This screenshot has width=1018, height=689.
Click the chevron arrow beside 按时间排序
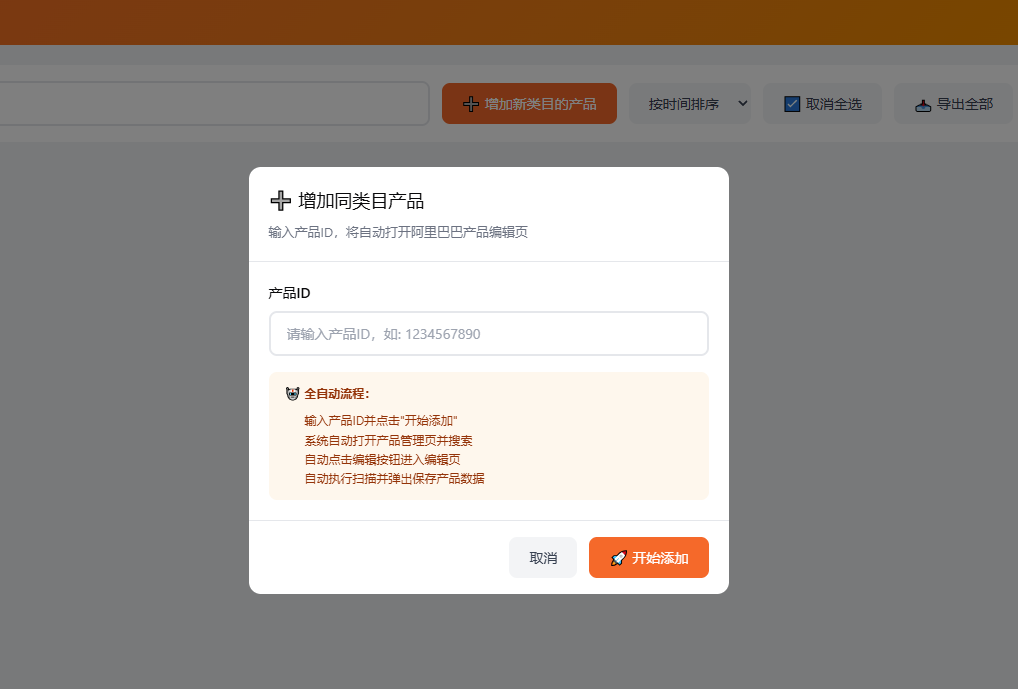[x=742, y=103]
